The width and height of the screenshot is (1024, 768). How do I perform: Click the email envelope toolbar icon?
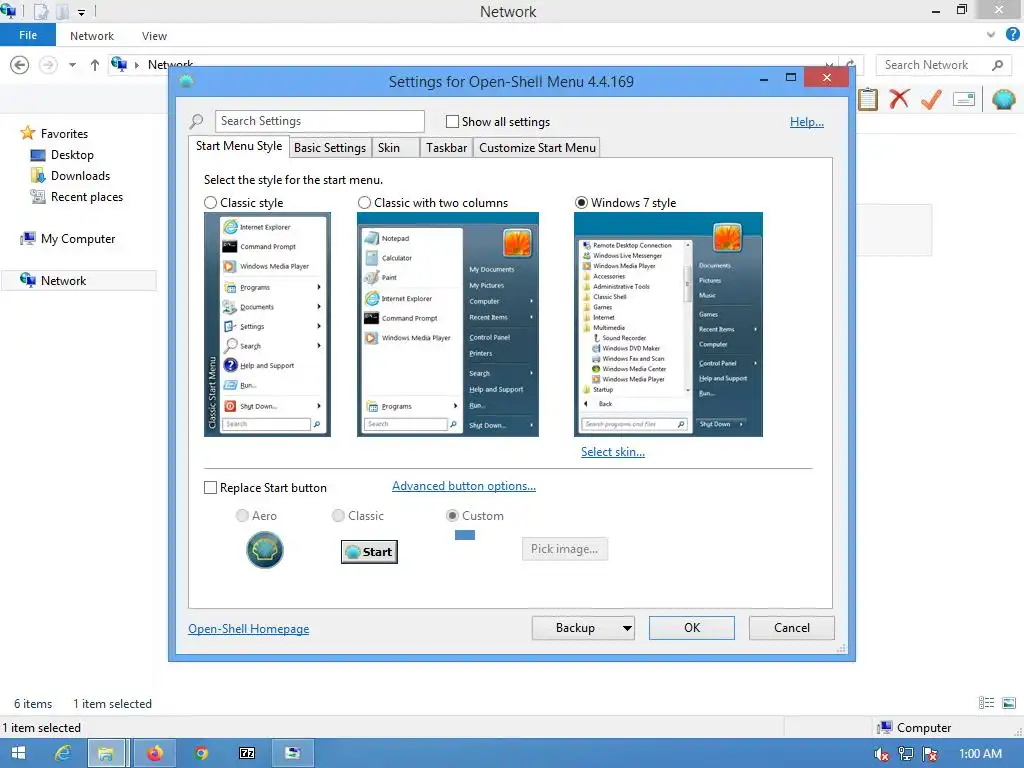(964, 99)
